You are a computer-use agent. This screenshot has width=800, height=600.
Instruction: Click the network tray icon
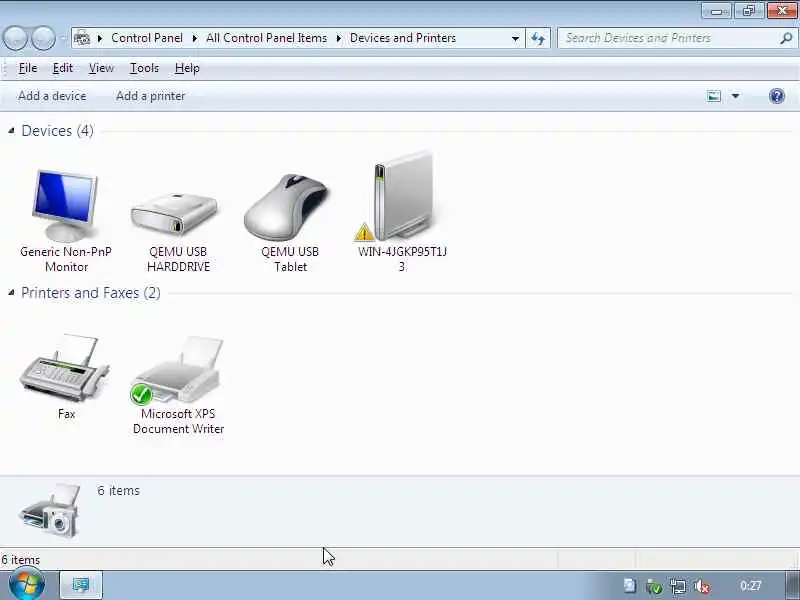678,586
